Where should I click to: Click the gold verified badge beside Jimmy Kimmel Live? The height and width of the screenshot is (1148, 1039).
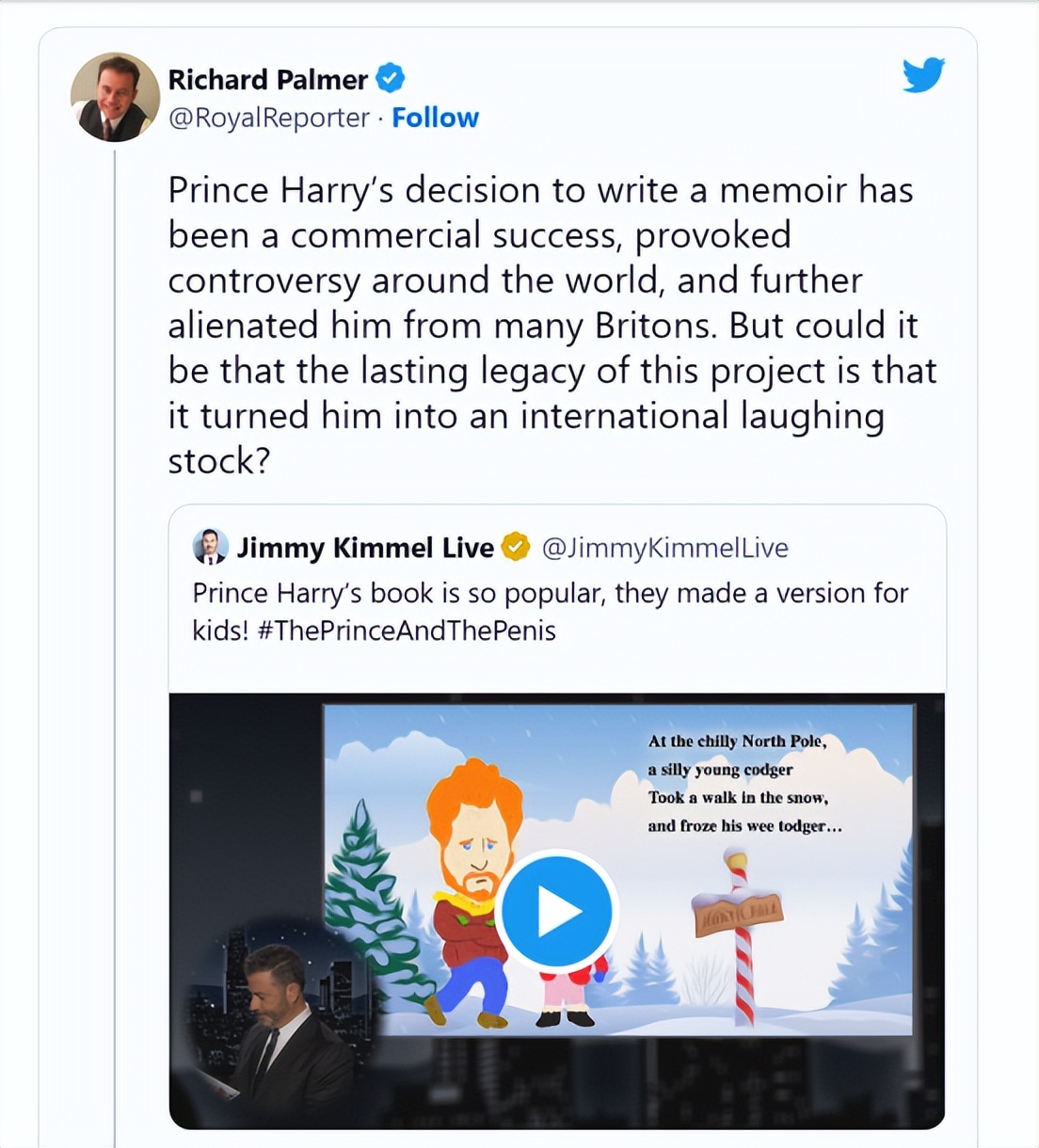click(515, 547)
